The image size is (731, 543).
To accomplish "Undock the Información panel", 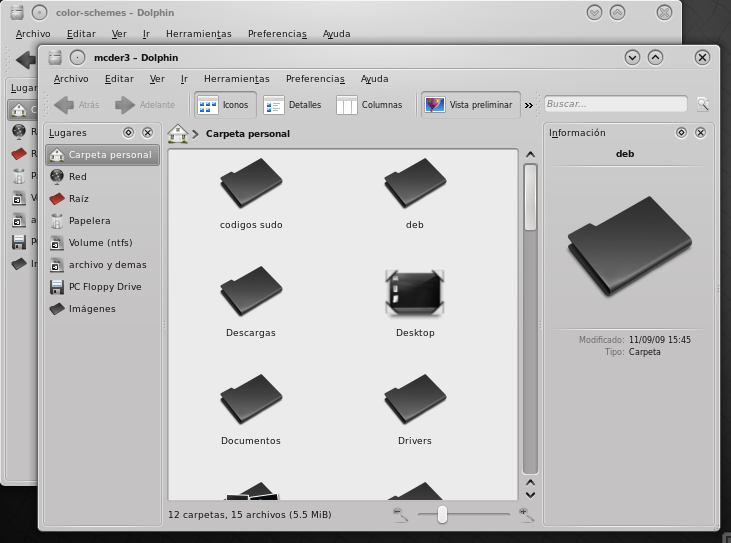I will pos(681,133).
